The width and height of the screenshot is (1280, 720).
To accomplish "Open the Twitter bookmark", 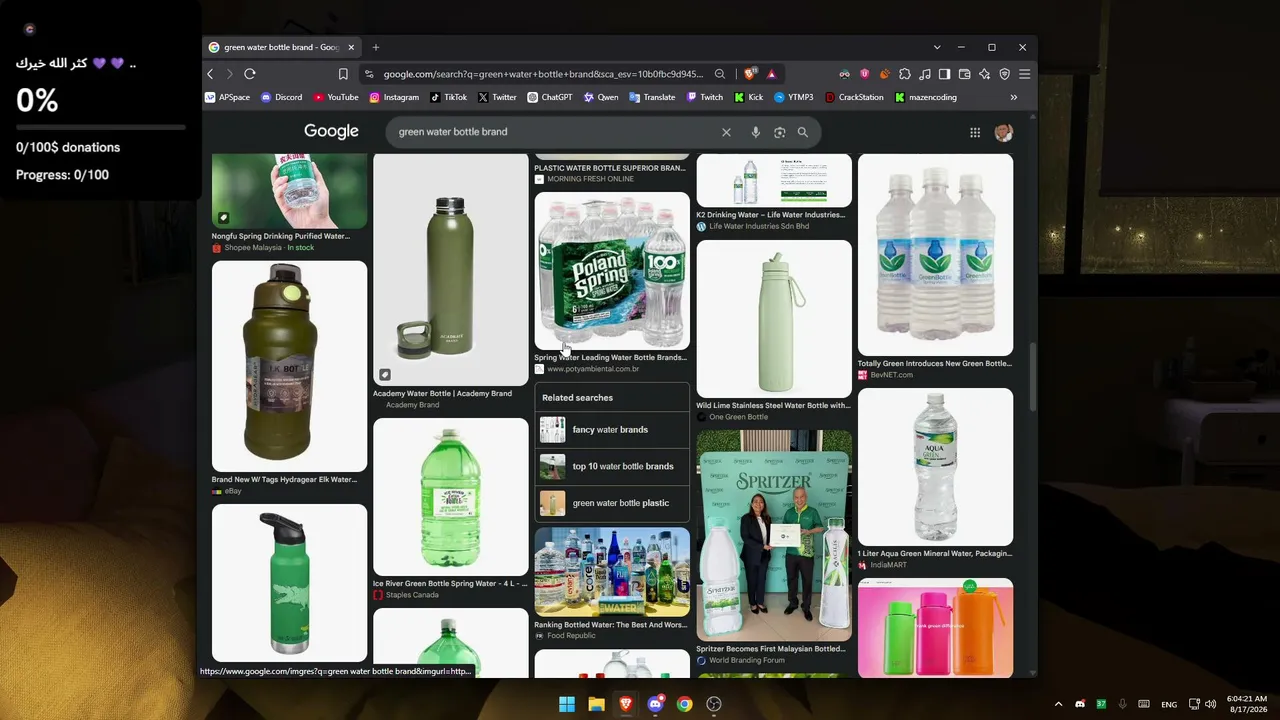I will tap(497, 97).
